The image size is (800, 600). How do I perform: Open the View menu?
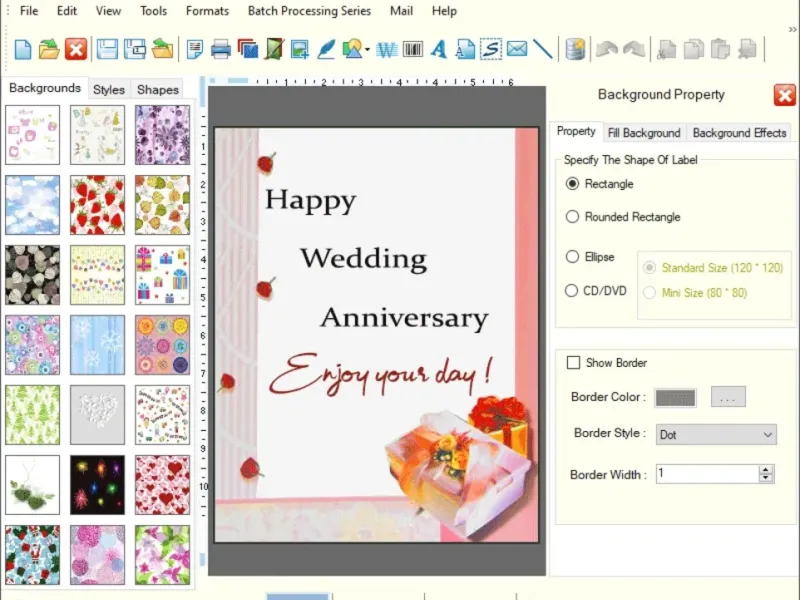[108, 11]
